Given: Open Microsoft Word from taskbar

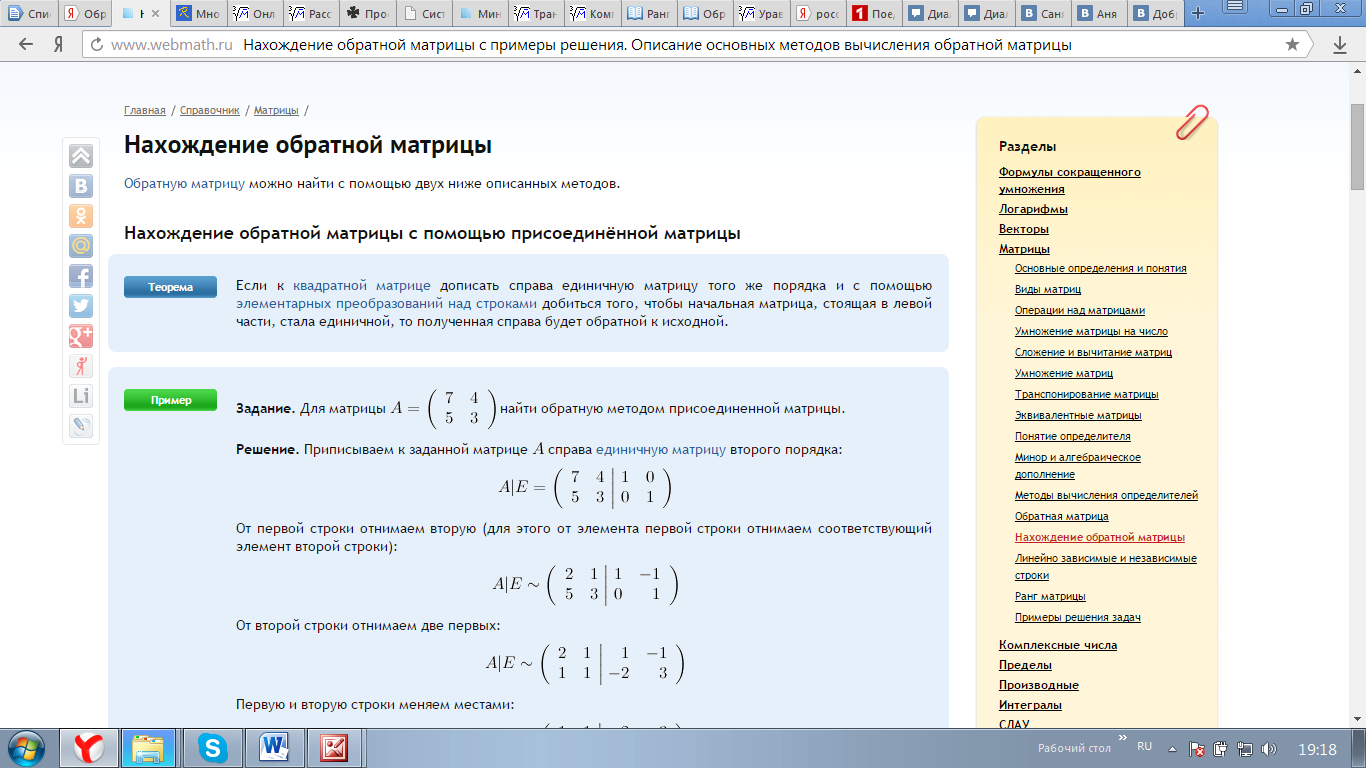Looking at the screenshot, I should (273, 747).
